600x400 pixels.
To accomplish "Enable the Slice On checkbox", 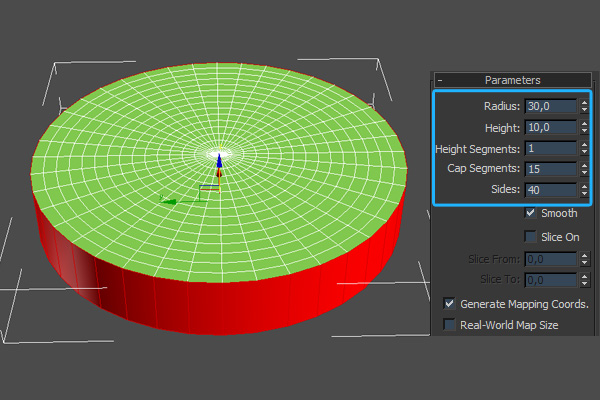I will [x=531, y=236].
